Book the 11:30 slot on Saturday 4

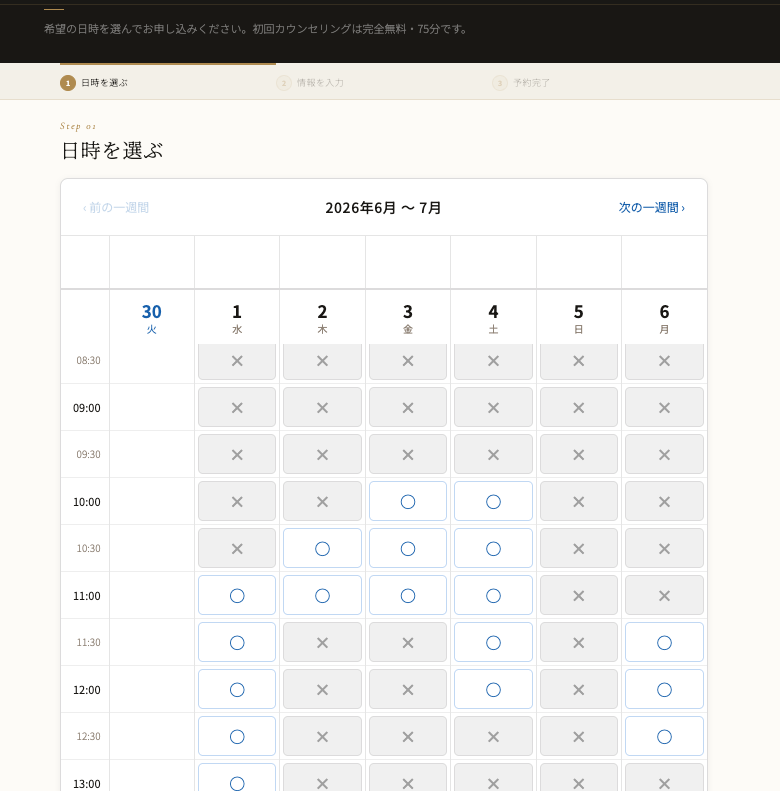click(x=493, y=642)
